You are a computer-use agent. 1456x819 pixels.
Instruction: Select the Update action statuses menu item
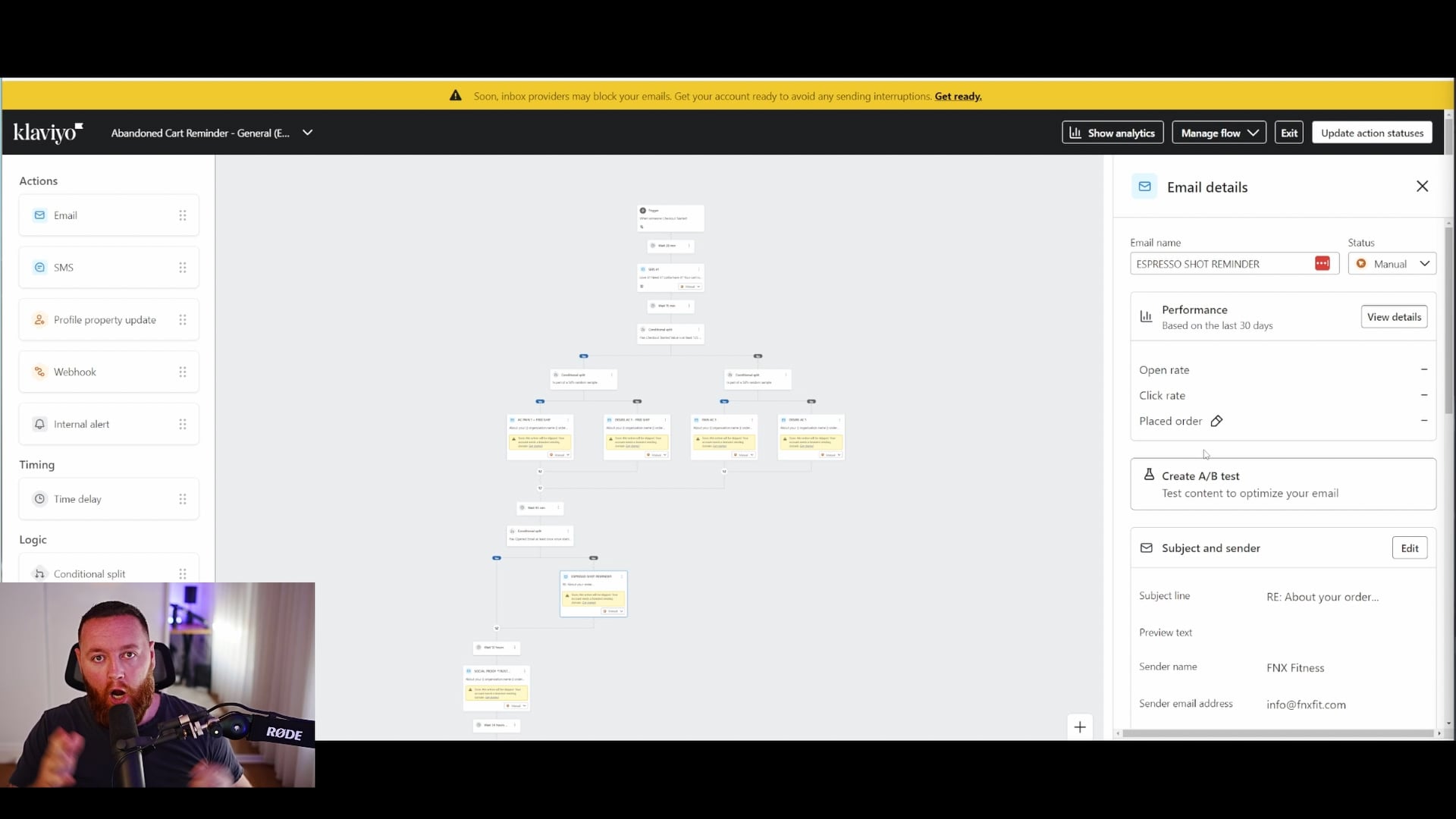click(x=1372, y=133)
